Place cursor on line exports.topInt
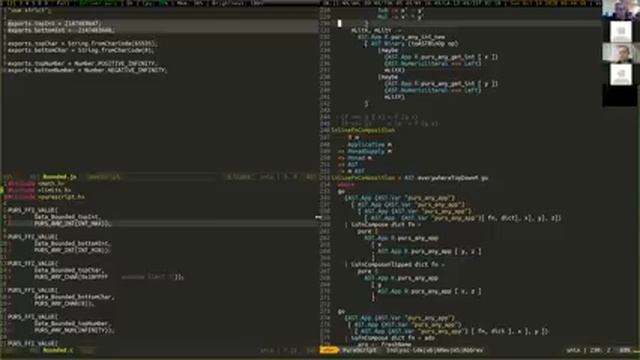Screen dimensions: 640x360 54,24
